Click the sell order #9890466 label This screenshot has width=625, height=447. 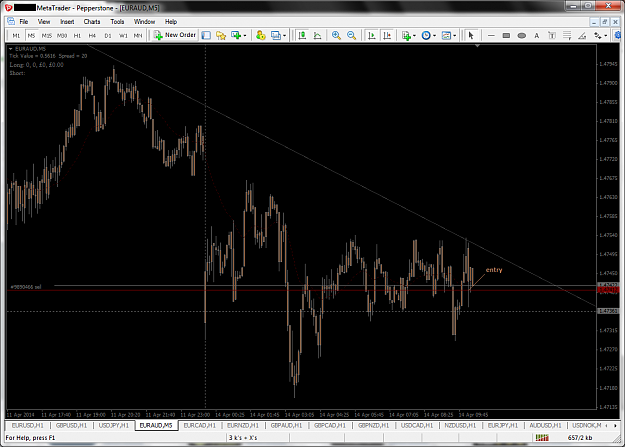coord(26,287)
